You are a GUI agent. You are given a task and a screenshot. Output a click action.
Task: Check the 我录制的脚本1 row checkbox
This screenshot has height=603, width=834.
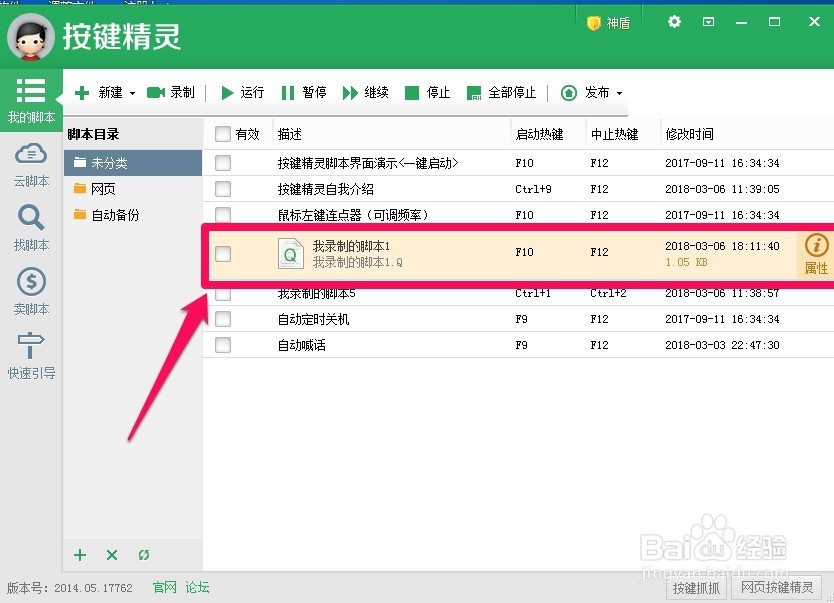point(223,254)
